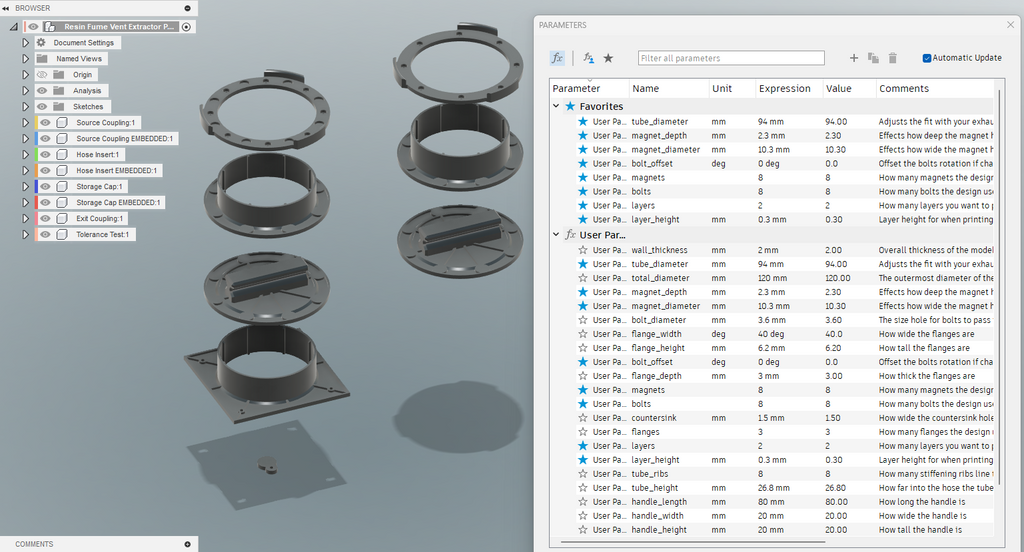The width and height of the screenshot is (1024, 552).
Task: Click the BROWSER panel options dot icon
Action: [x=187, y=8]
